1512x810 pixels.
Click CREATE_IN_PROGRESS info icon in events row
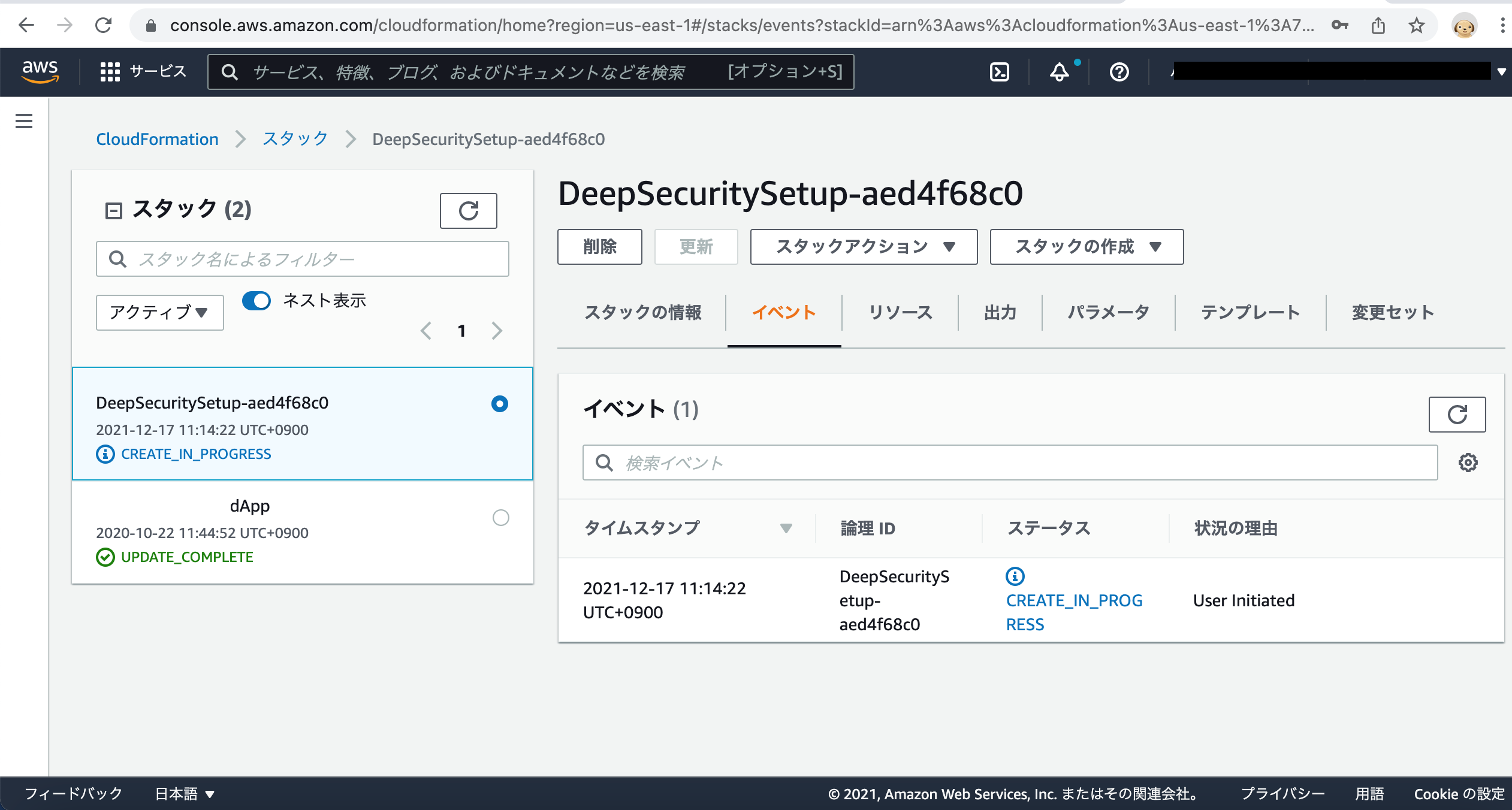coord(1015,576)
